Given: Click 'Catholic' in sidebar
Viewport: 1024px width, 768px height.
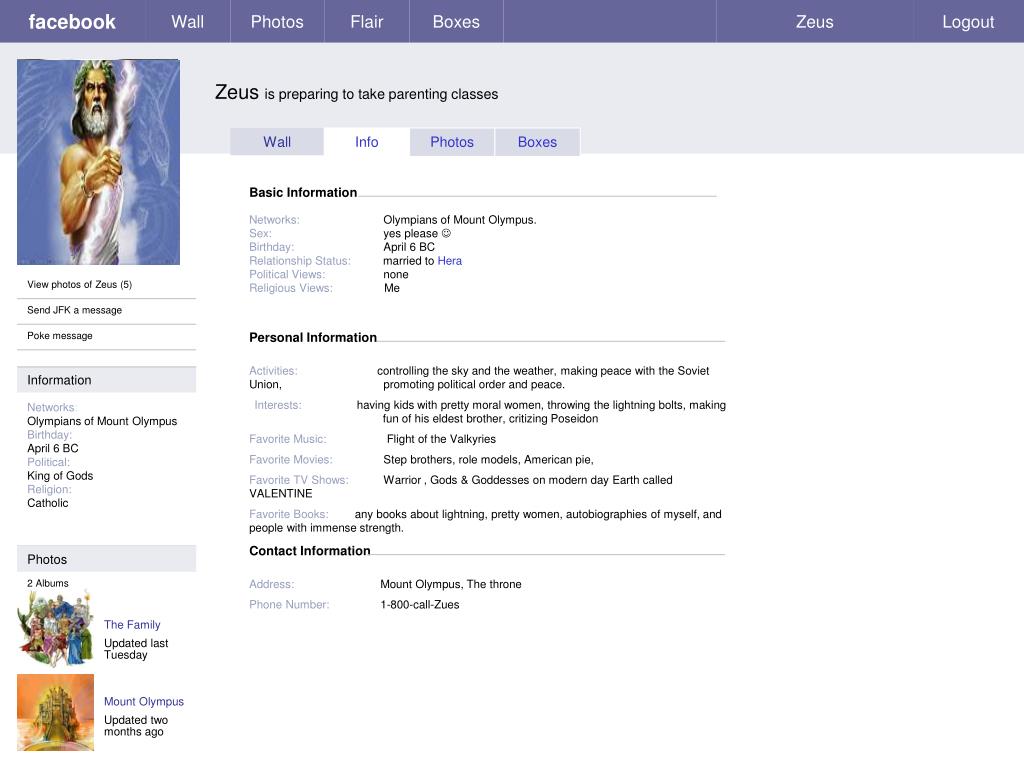Looking at the screenshot, I should [x=48, y=504].
